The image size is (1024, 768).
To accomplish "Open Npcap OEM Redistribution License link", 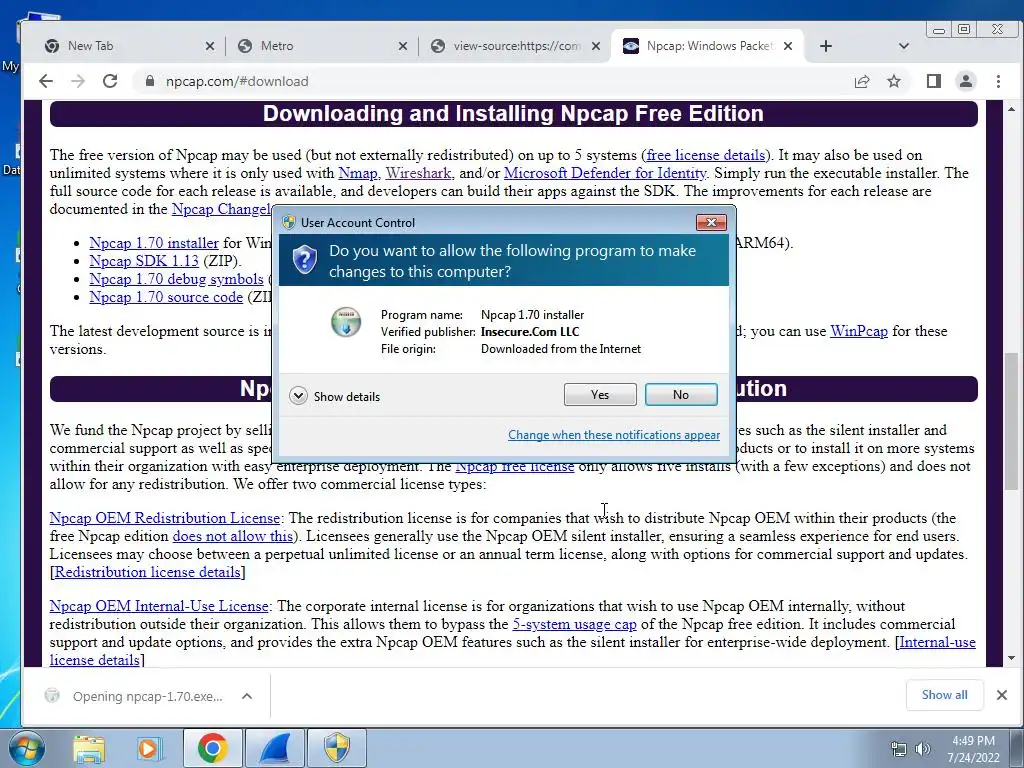I will point(165,518).
